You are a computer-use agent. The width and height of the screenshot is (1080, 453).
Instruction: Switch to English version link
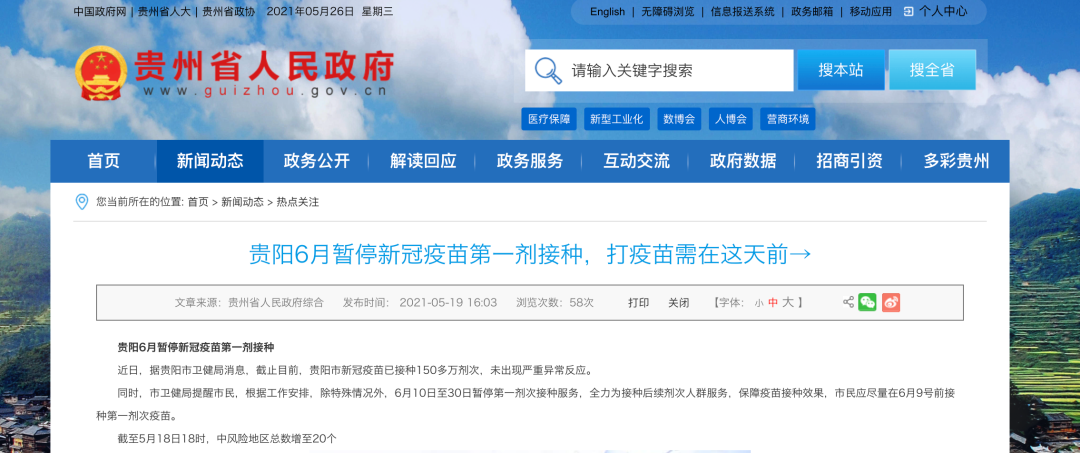[608, 12]
